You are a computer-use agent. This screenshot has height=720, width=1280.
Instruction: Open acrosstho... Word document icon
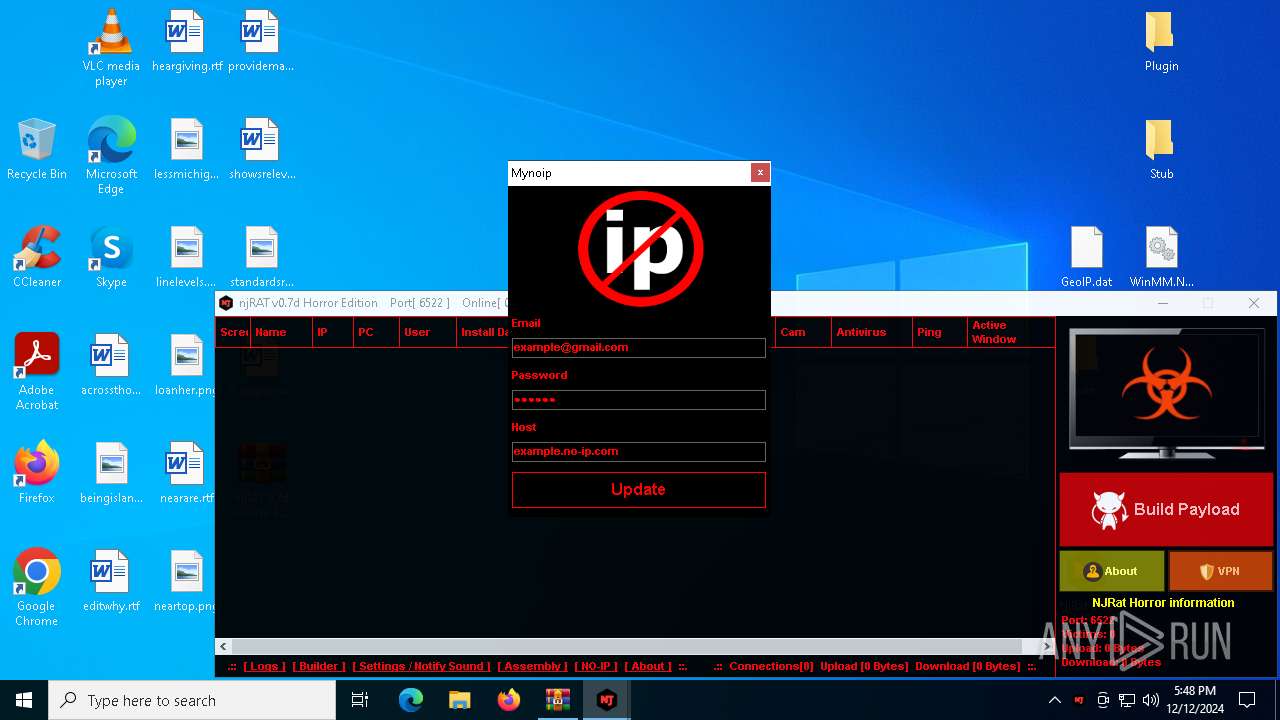point(111,366)
